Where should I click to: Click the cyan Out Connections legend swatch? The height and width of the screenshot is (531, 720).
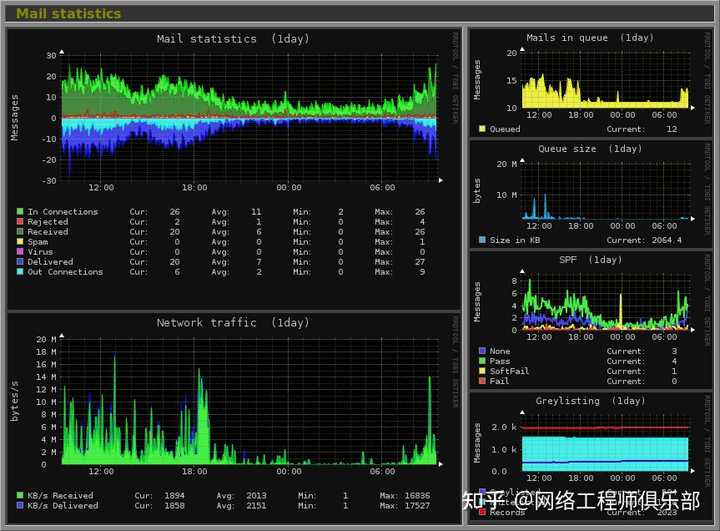(x=20, y=272)
